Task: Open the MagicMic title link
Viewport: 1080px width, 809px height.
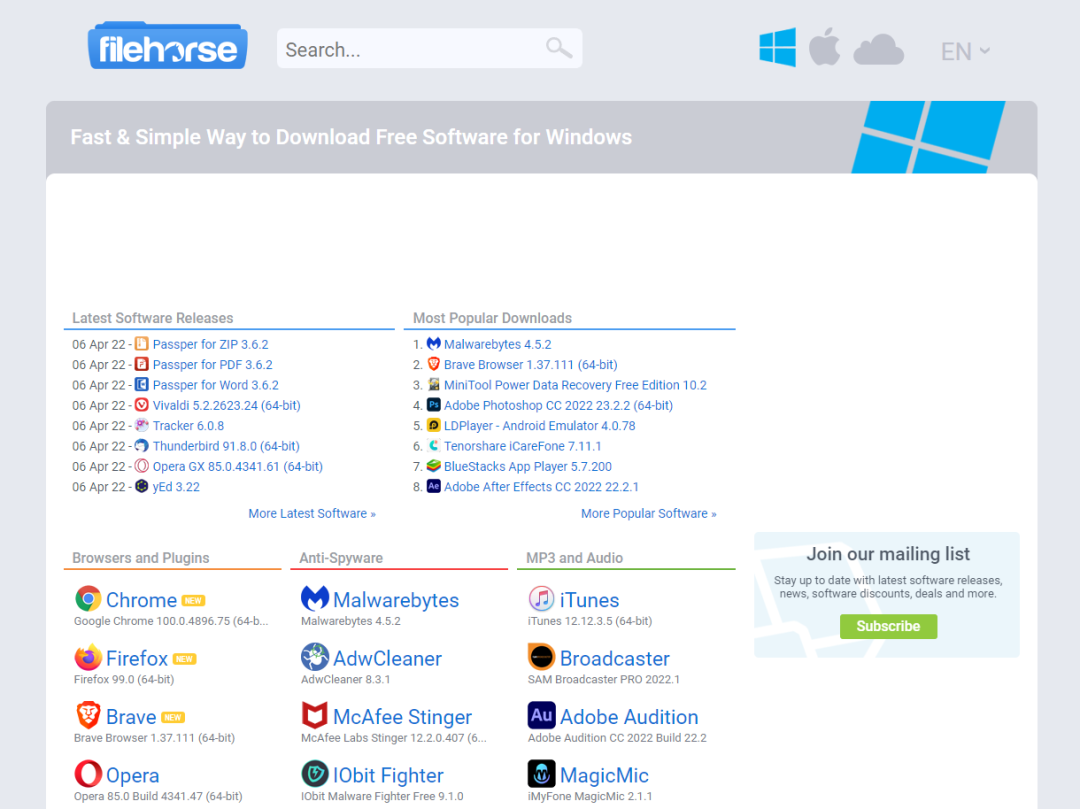Action: coord(604,775)
